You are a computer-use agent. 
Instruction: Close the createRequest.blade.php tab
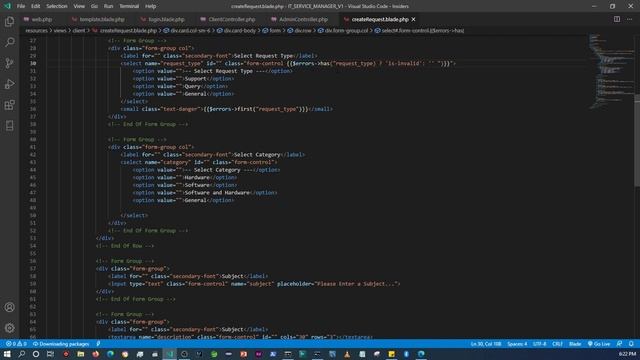point(413,19)
